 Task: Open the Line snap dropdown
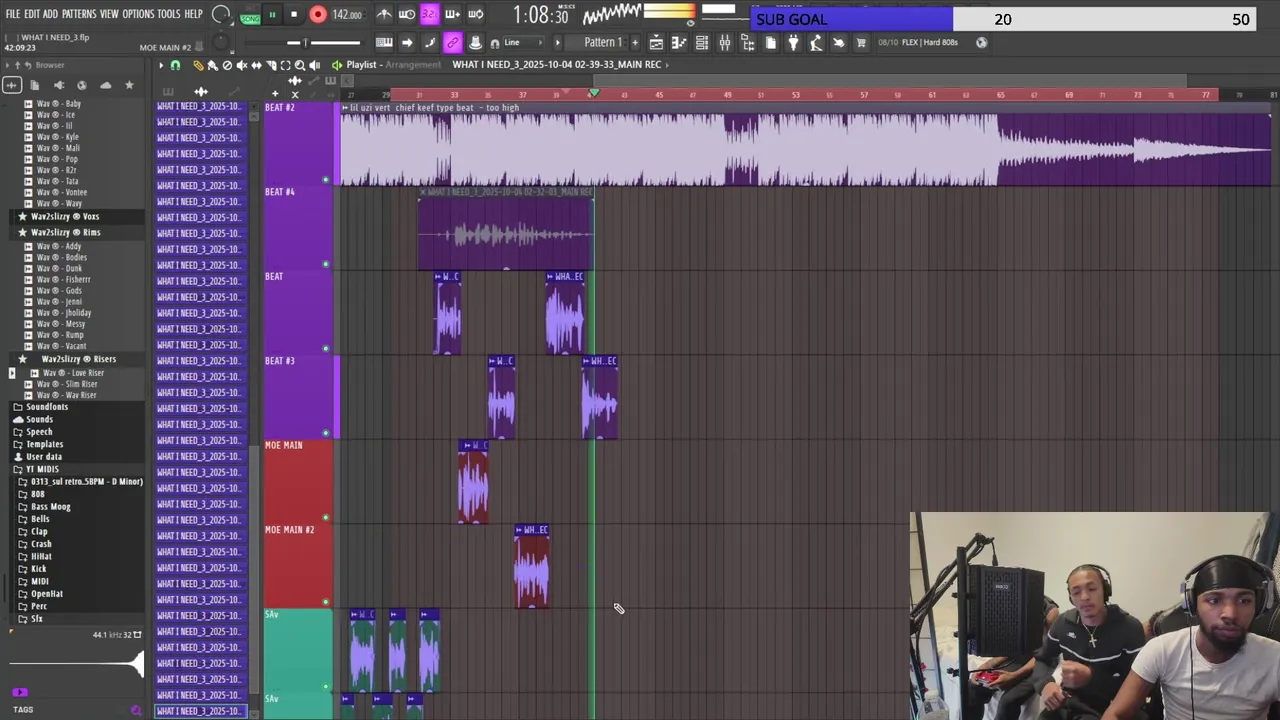(523, 42)
